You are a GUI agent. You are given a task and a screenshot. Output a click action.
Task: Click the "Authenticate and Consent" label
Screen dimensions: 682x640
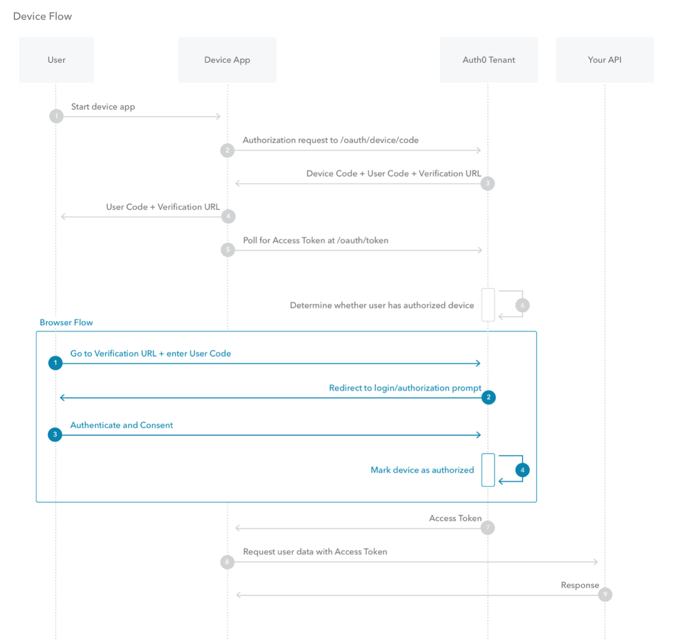(121, 425)
